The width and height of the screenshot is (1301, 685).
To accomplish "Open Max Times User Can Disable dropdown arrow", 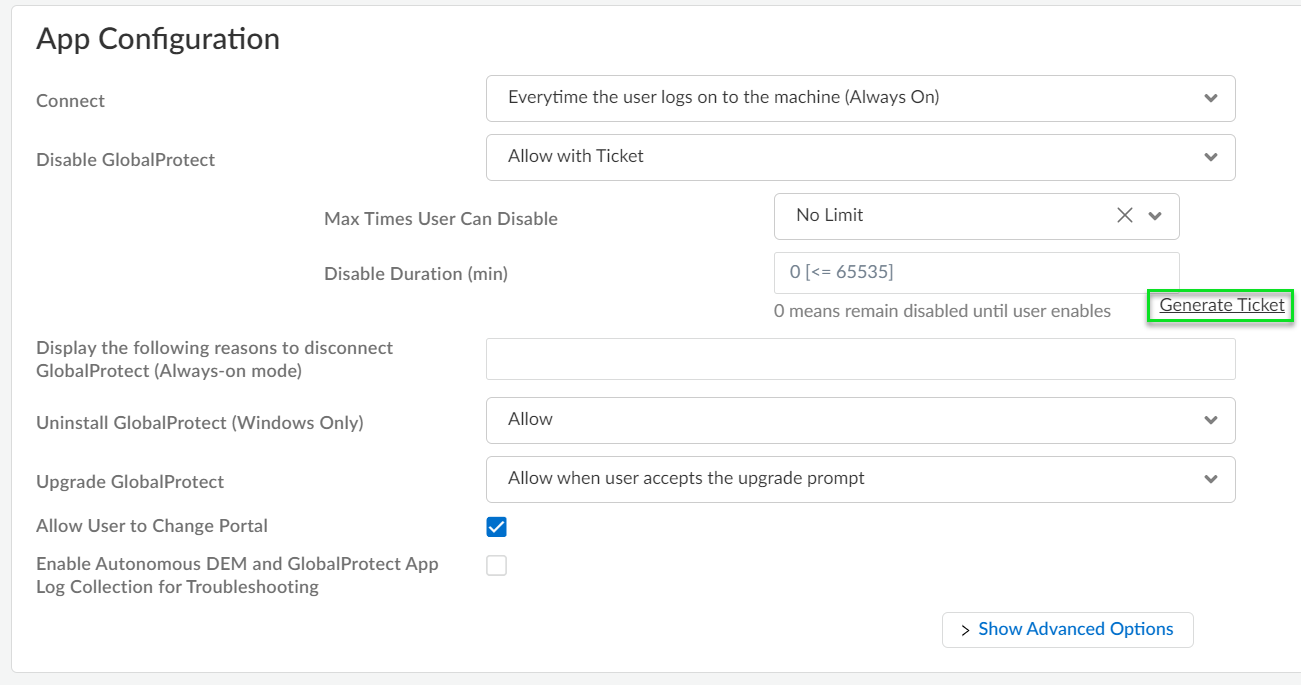I will (x=1155, y=216).
